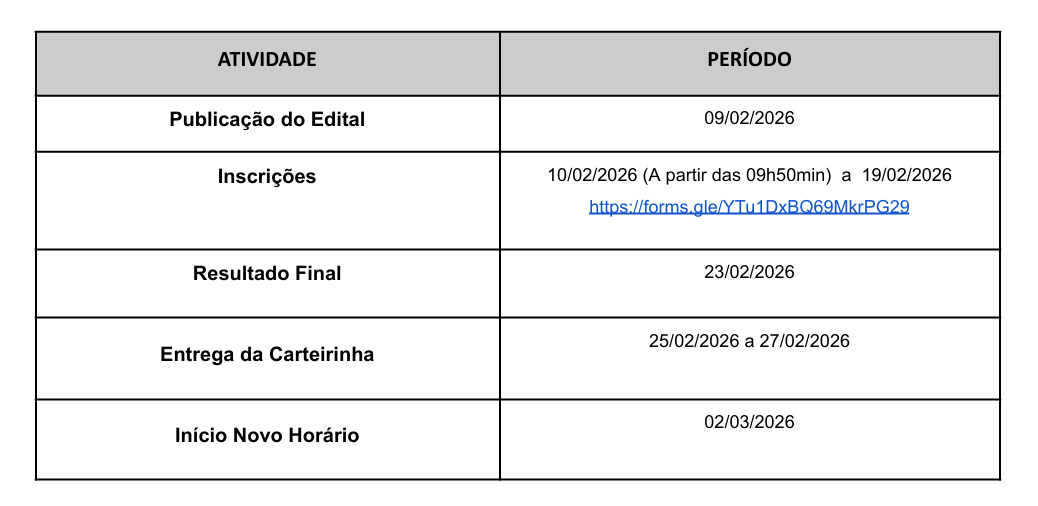Click the 19/02/2026 registration end date

[x=906, y=176]
